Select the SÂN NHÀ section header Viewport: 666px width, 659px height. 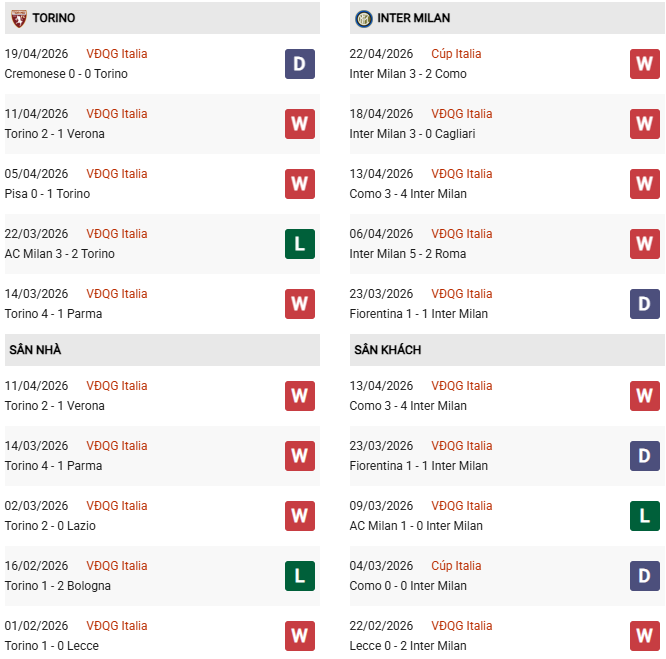[36, 350]
